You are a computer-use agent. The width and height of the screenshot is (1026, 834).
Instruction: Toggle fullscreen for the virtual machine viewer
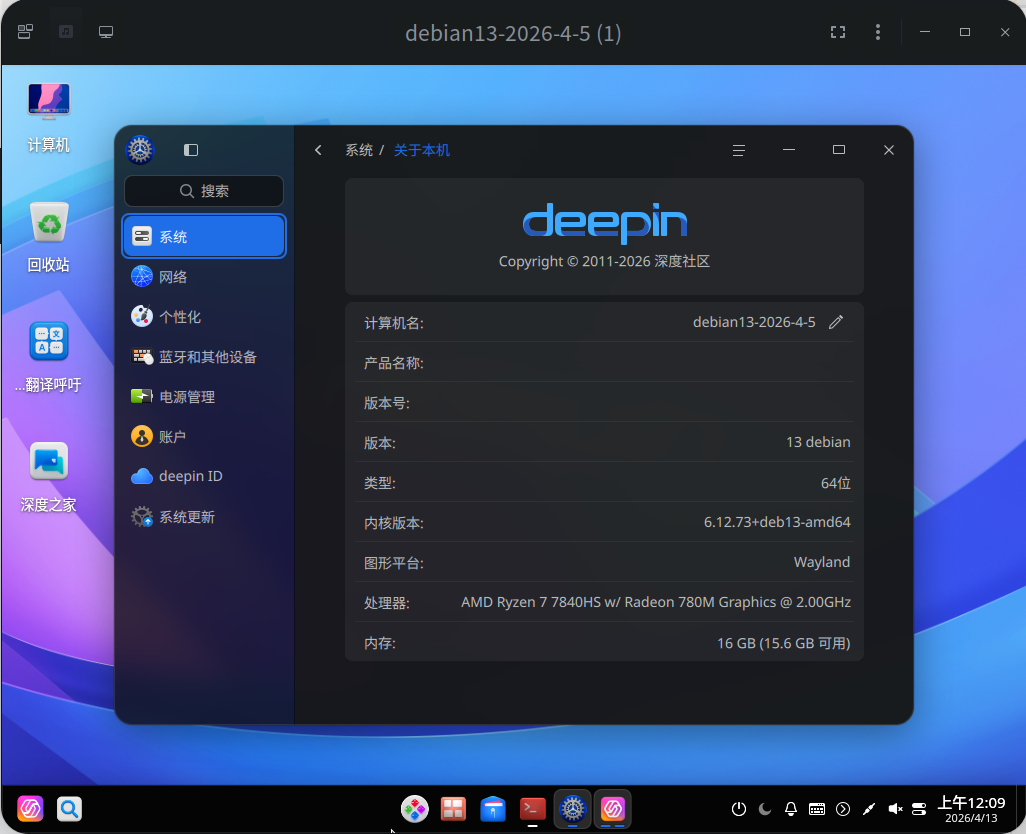(x=838, y=32)
